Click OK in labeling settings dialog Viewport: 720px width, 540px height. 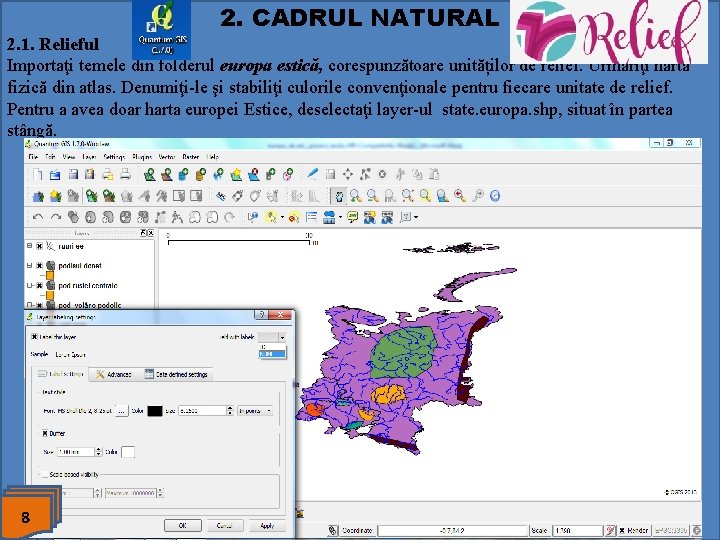tap(182, 525)
